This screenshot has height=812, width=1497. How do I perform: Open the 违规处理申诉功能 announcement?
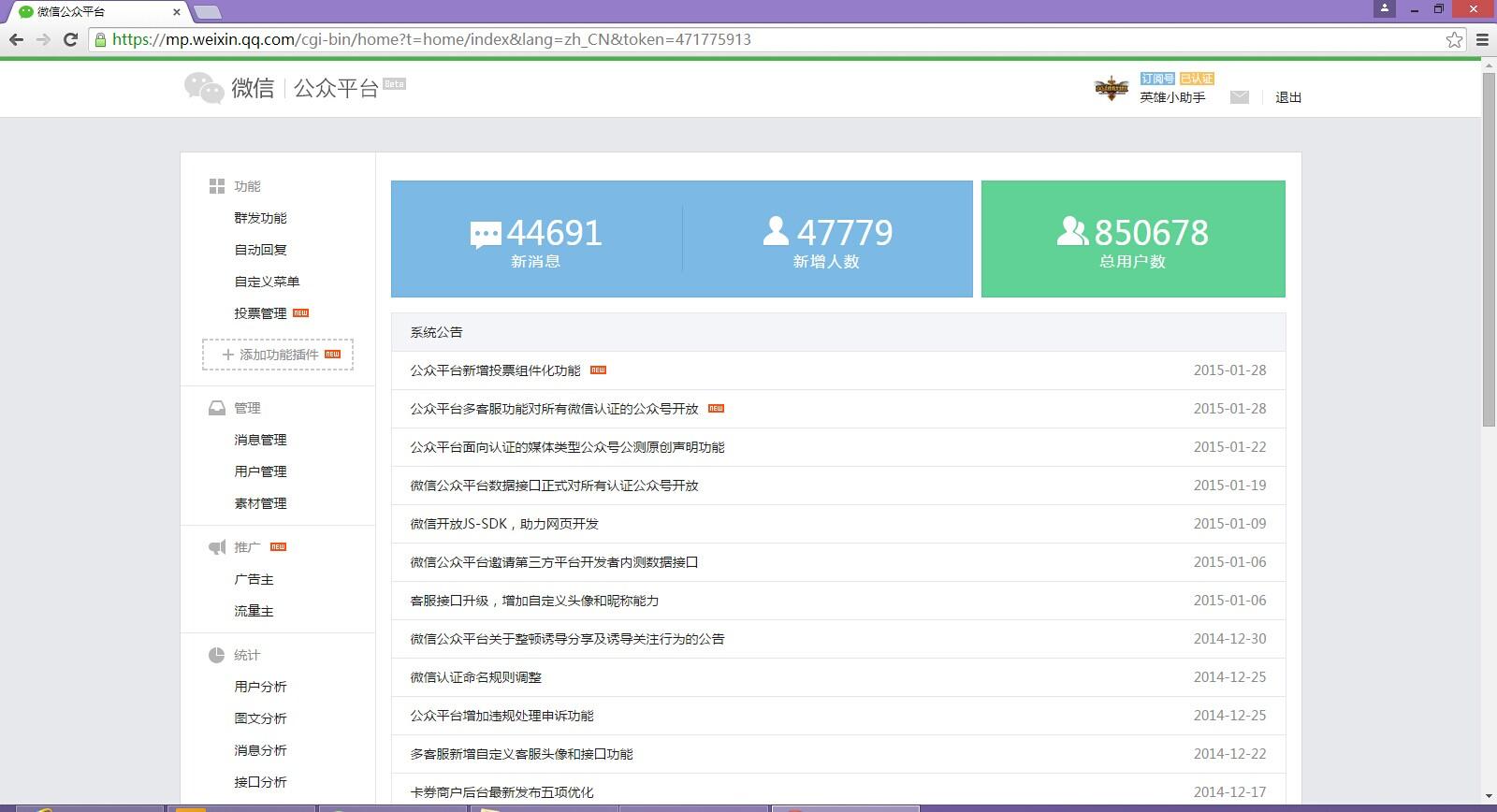(x=501, y=716)
